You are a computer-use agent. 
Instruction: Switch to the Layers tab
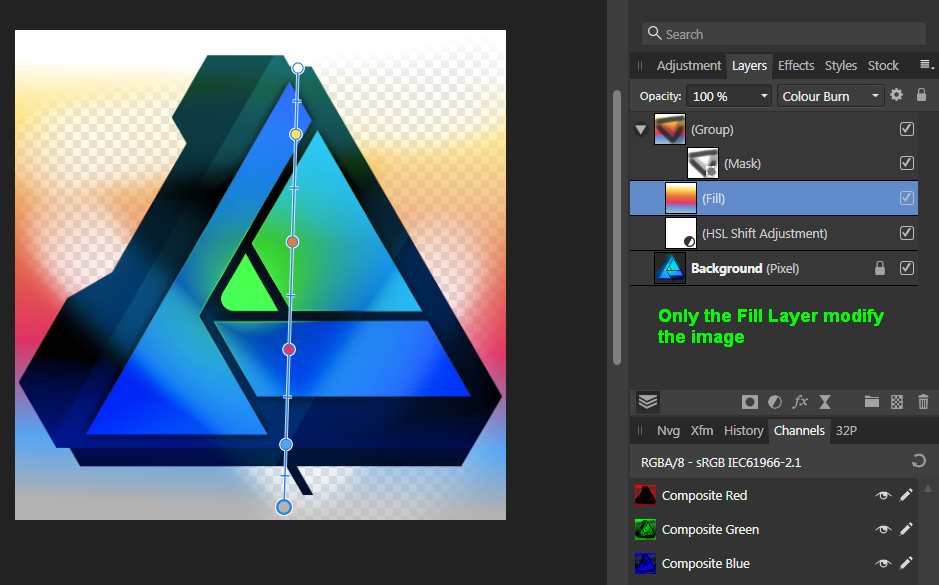click(749, 65)
